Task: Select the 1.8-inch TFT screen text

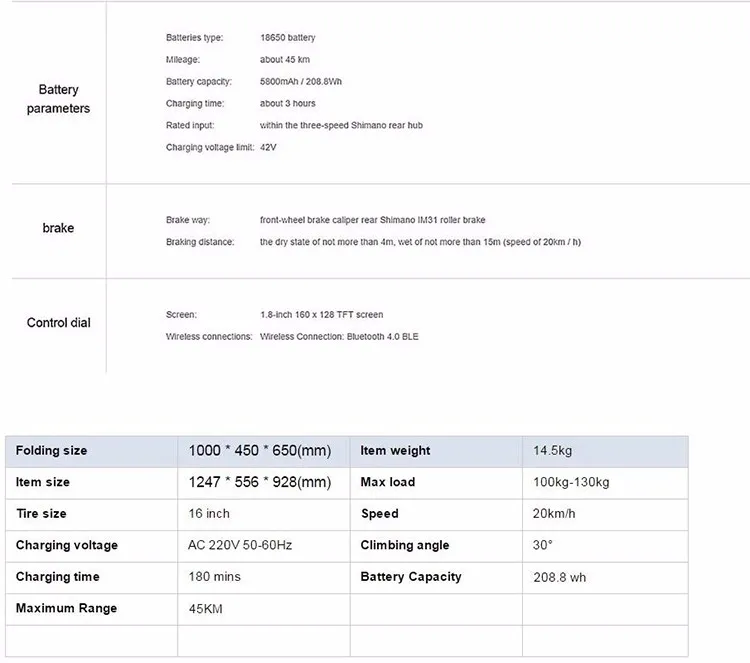Action: [x=321, y=315]
